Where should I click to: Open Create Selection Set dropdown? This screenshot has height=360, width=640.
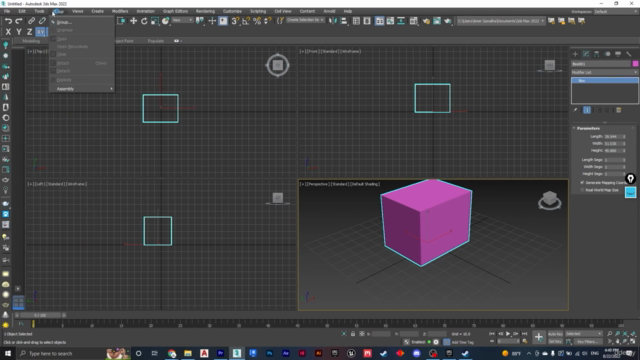click(305, 20)
